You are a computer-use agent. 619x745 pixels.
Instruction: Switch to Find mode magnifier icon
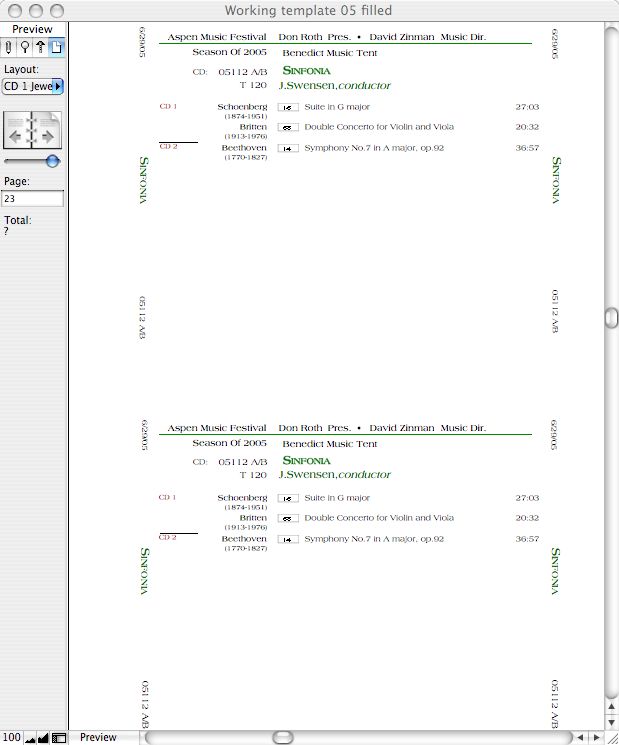click(25, 47)
